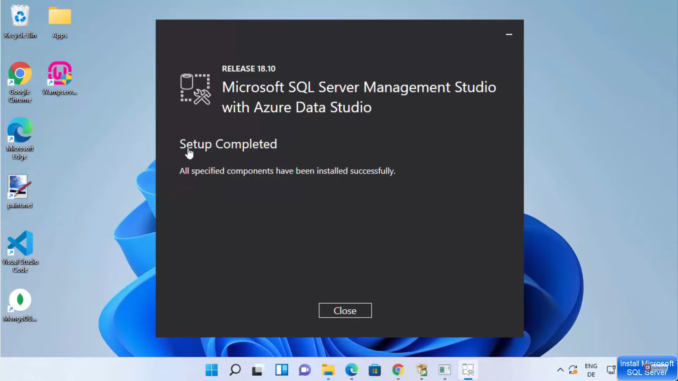Launch Wampserver desktop shortcut
This screenshot has height=381, width=678.
[60, 78]
